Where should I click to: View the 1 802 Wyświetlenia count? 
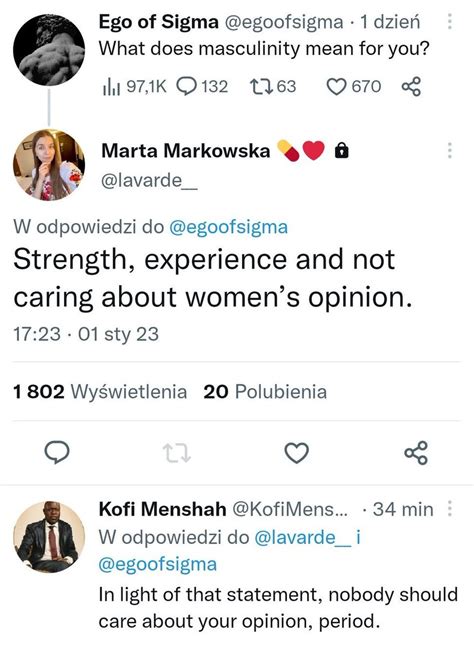100,392
